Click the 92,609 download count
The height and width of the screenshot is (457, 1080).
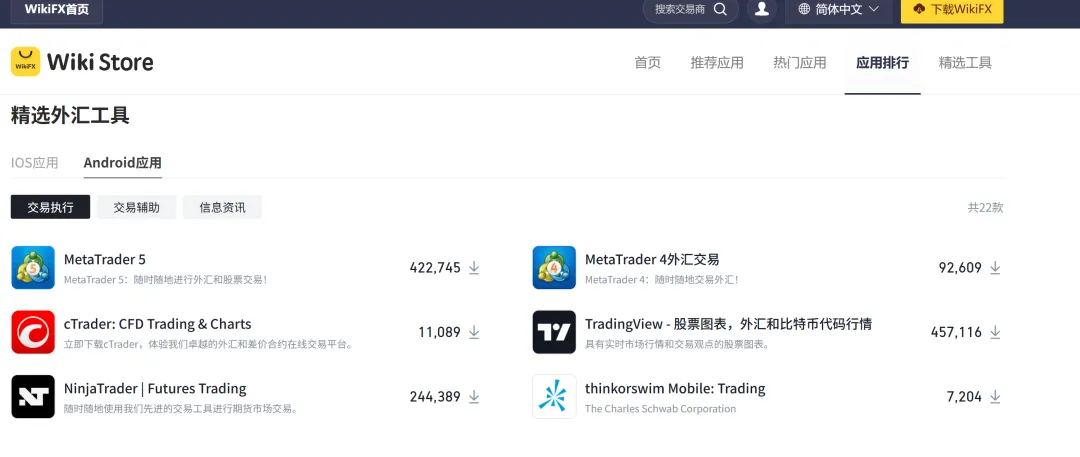coord(960,267)
